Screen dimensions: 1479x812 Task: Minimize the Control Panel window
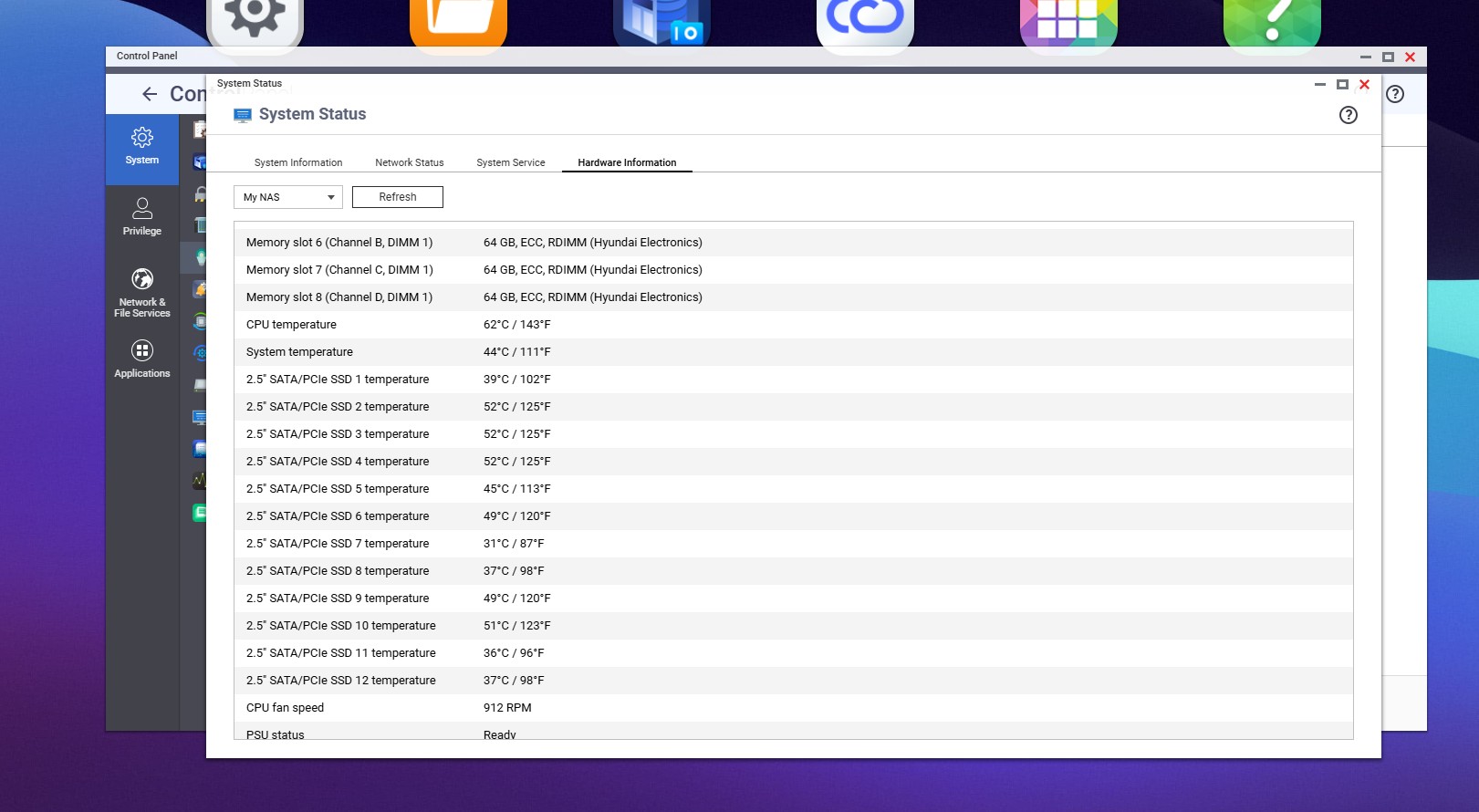1365,57
